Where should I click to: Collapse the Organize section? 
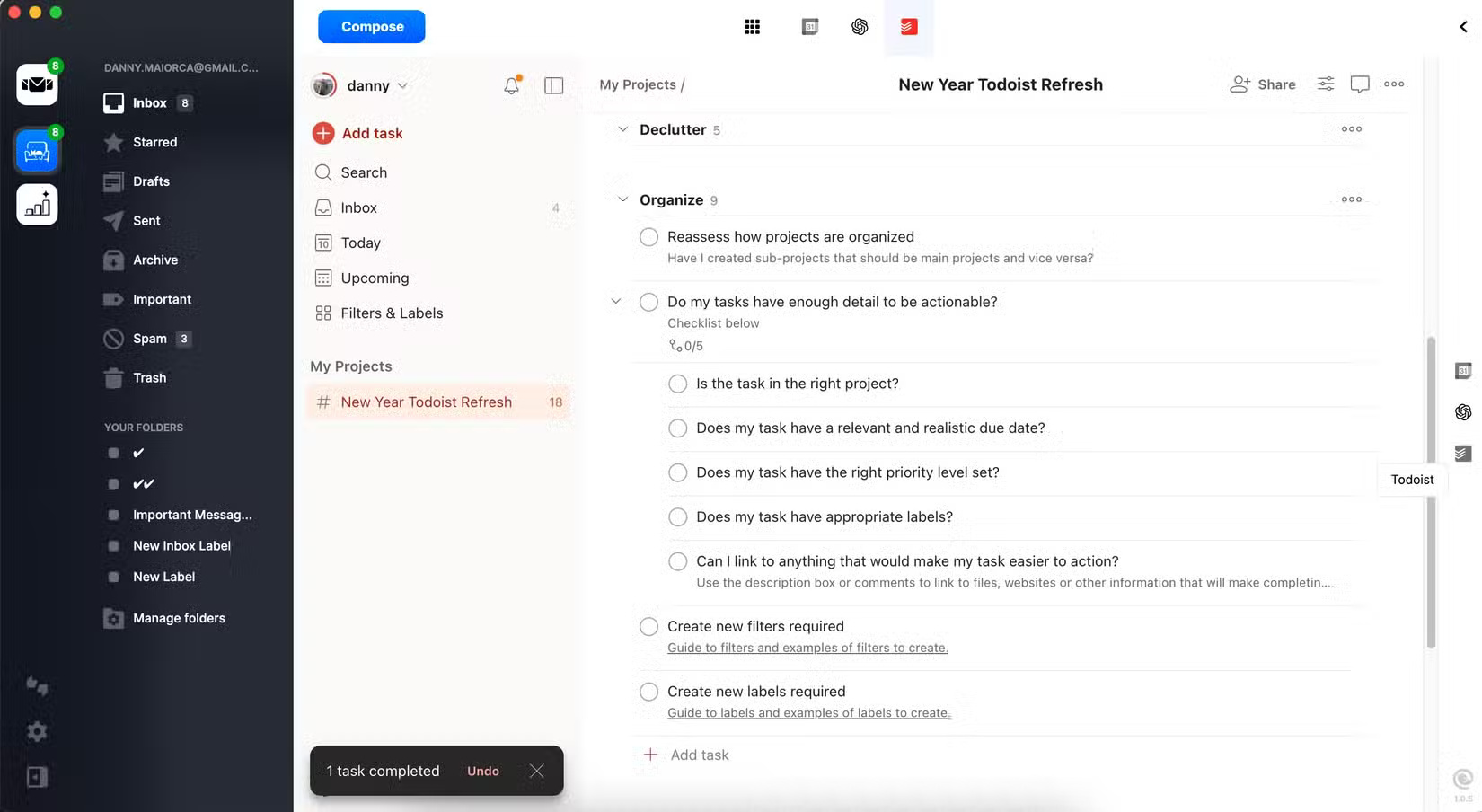[620, 199]
